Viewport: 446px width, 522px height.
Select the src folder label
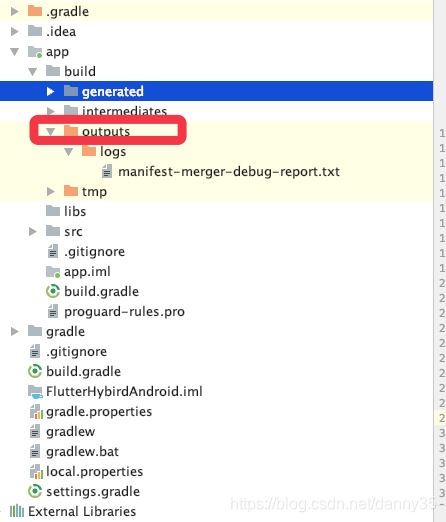tap(73, 232)
